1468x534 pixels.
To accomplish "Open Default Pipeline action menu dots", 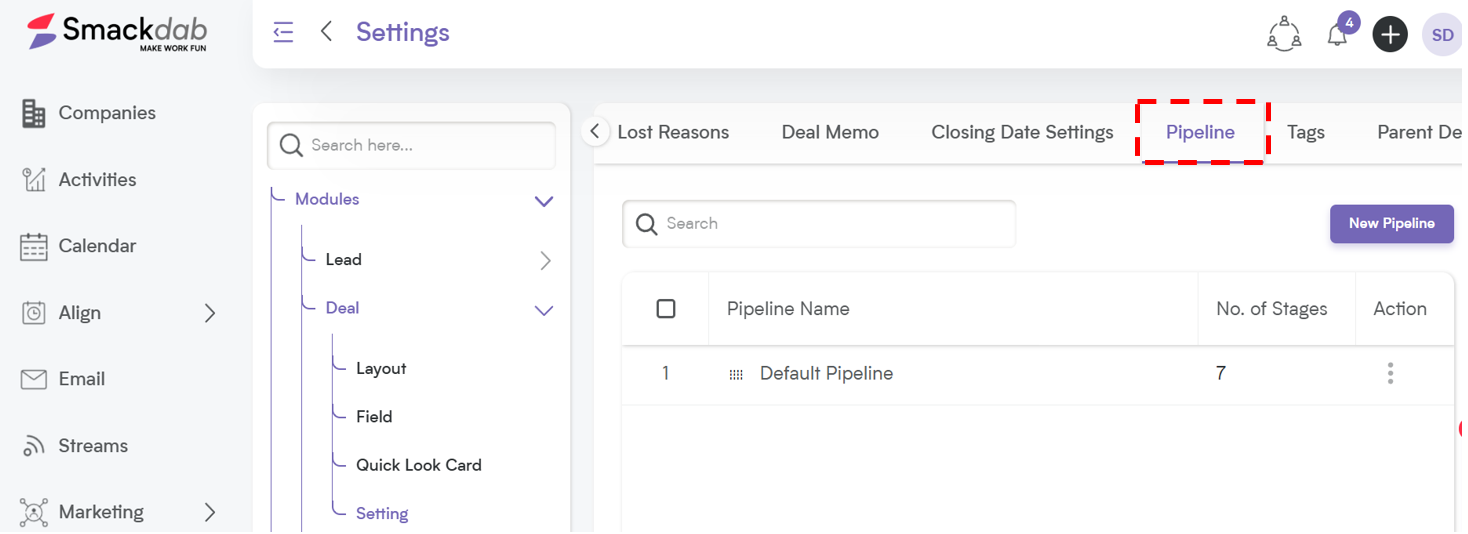I will click(1390, 374).
